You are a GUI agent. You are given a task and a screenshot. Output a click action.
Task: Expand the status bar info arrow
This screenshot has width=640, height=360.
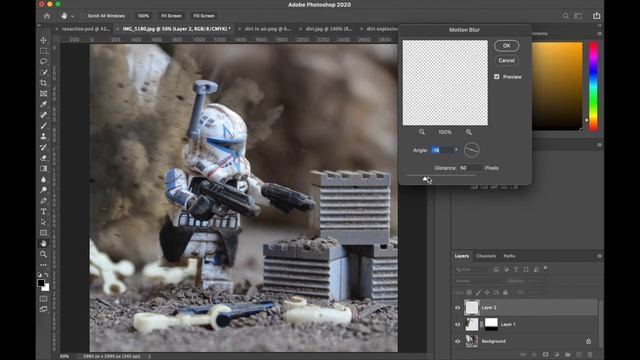(x=149, y=356)
